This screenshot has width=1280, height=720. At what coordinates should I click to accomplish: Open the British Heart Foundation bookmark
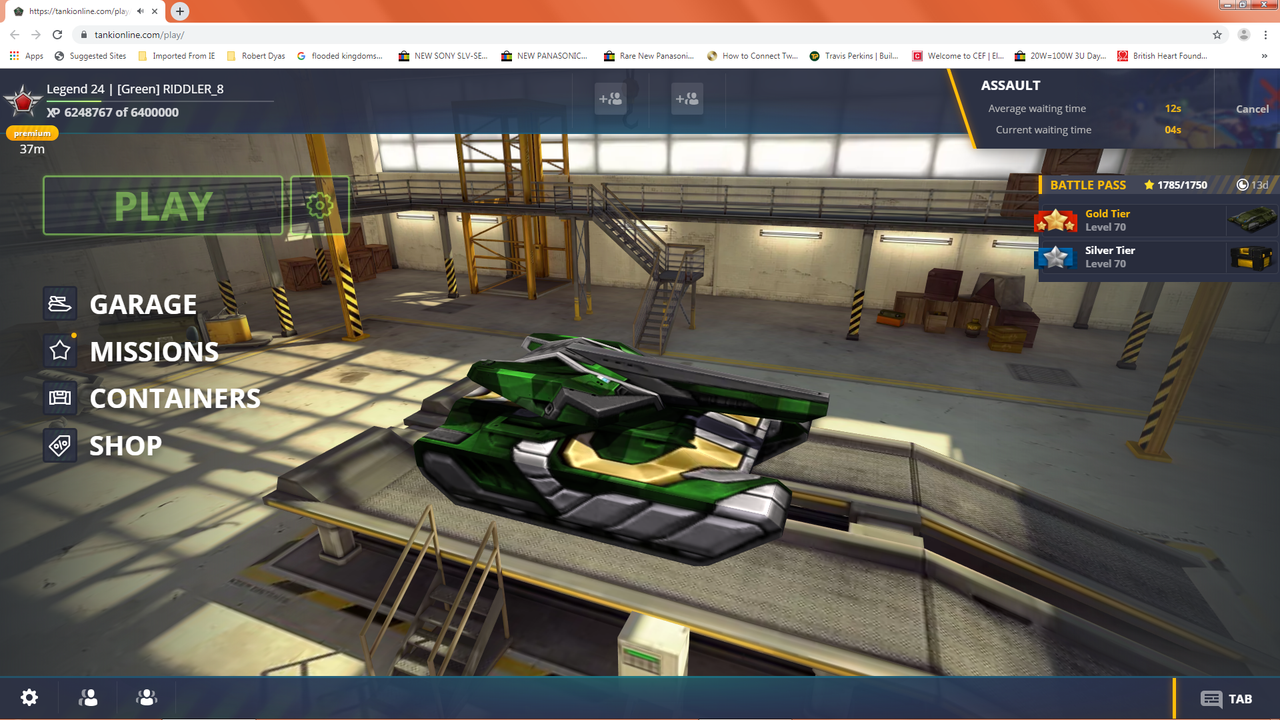[1162, 56]
